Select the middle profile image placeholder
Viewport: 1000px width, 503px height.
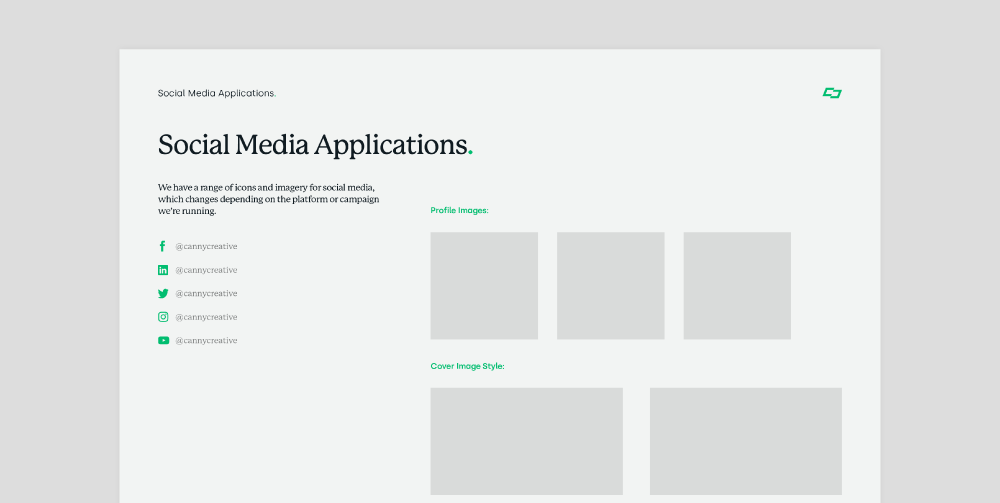pos(610,286)
